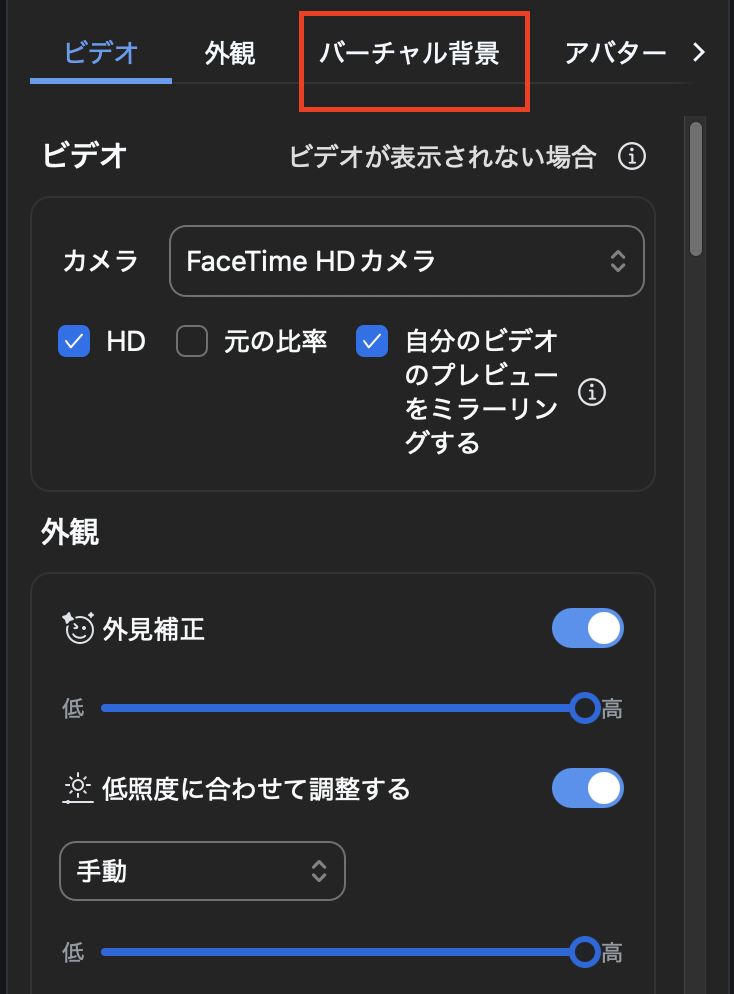Select the ビデオ tab

pos(100,53)
